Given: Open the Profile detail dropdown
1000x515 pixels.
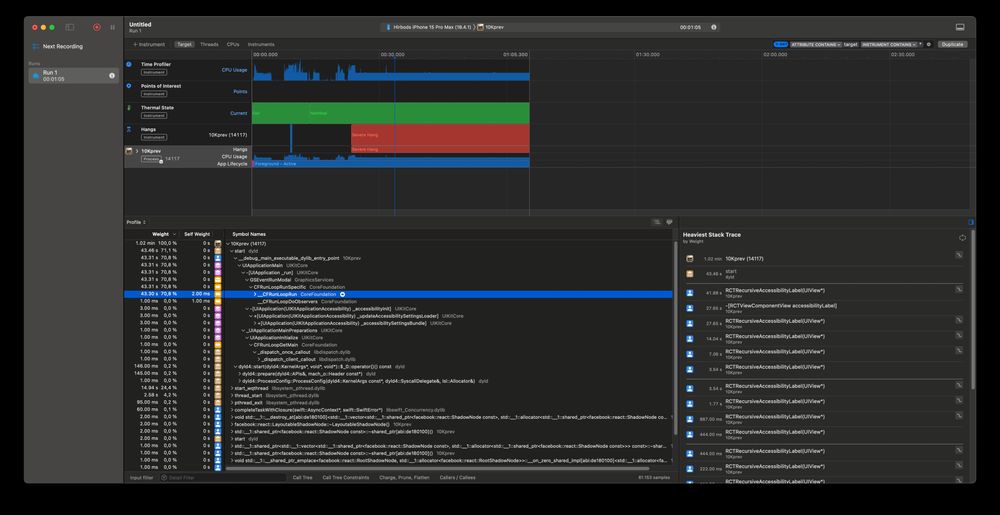Looking at the screenshot, I should 136,222.
